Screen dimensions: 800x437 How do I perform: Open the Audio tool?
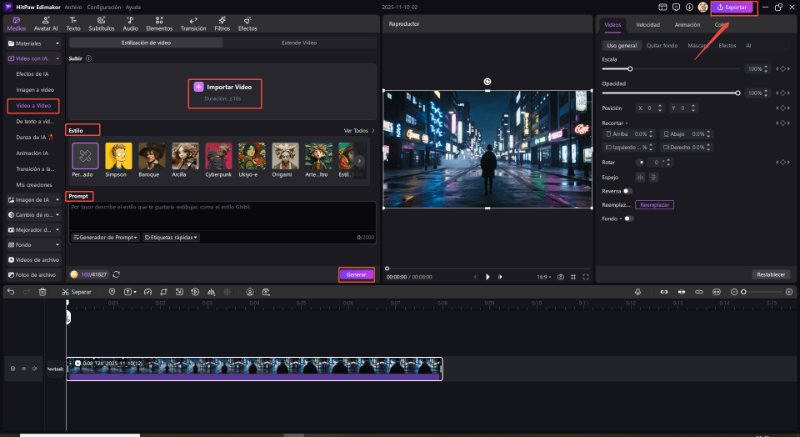click(x=130, y=24)
